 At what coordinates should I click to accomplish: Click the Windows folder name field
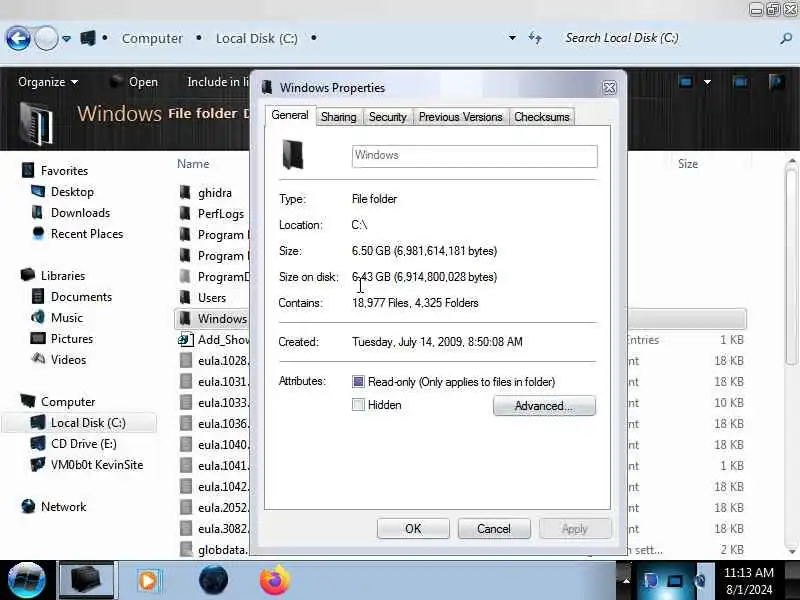(x=474, y=156)
